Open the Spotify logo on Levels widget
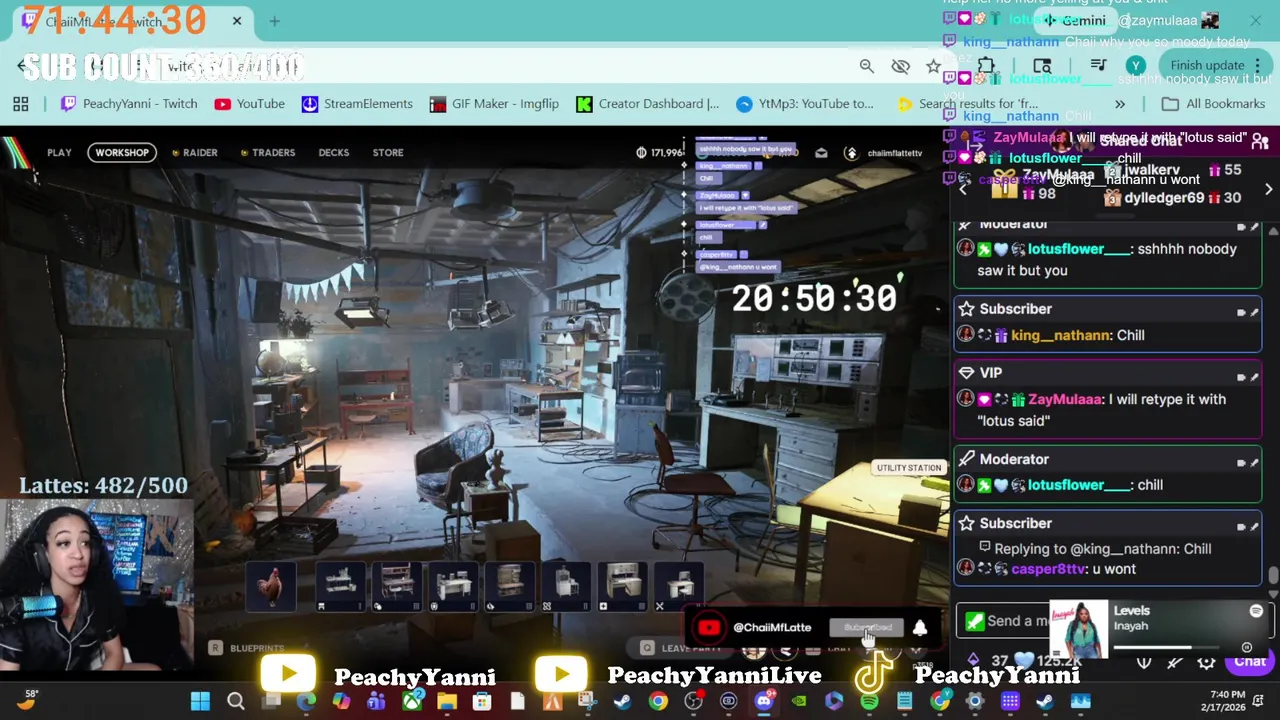The image size is (1280, 720). (1256, 611)
